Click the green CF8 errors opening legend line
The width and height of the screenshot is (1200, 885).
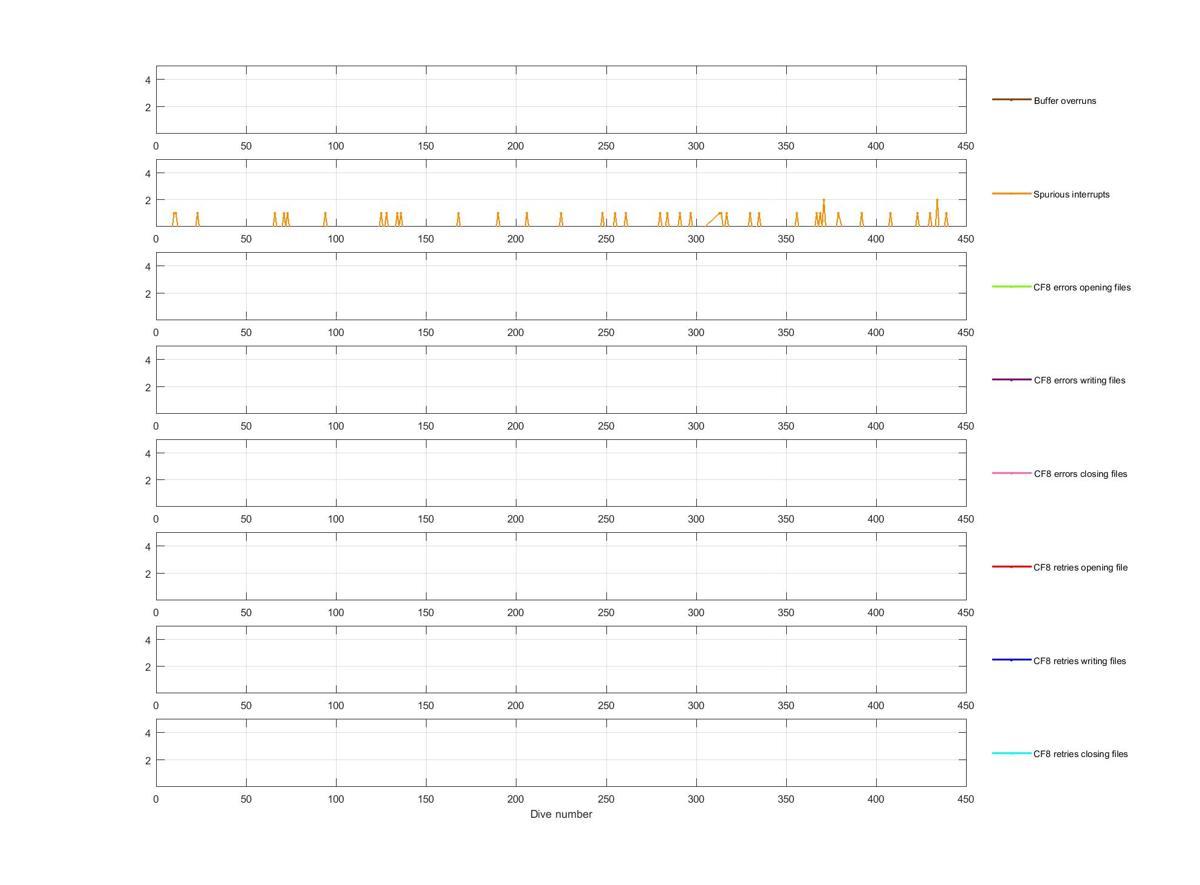(x=1011, y=287)
